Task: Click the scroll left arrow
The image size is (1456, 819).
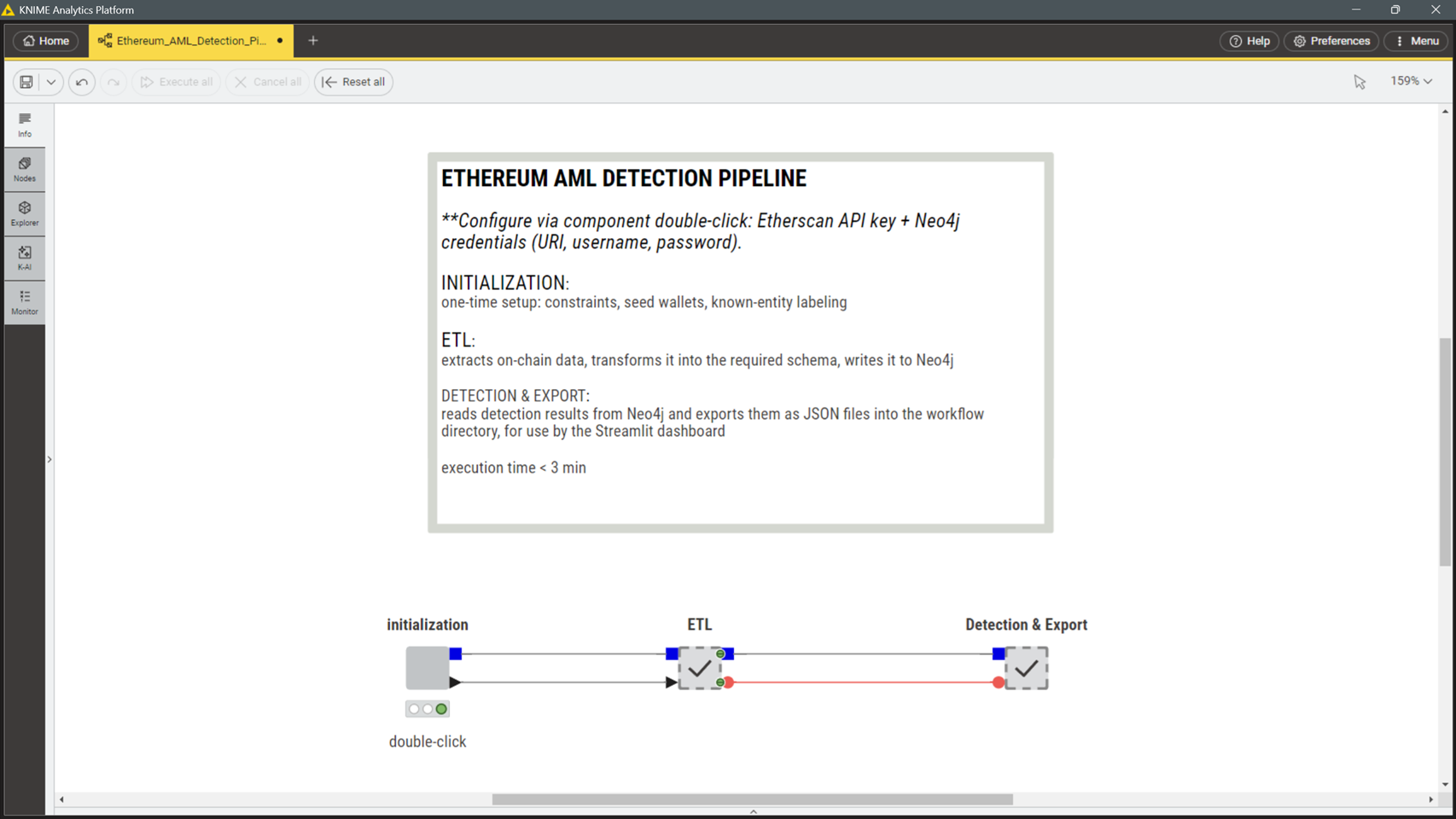Action: coord(61,799)
